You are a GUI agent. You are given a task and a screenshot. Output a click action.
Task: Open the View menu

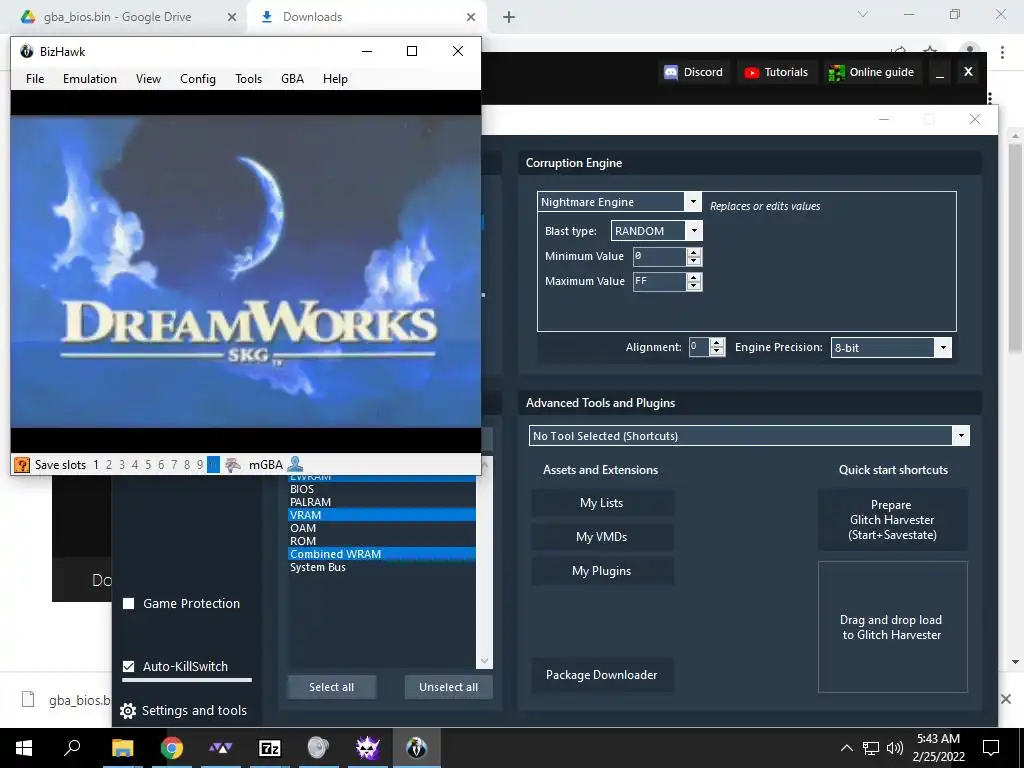click(148, 79)
